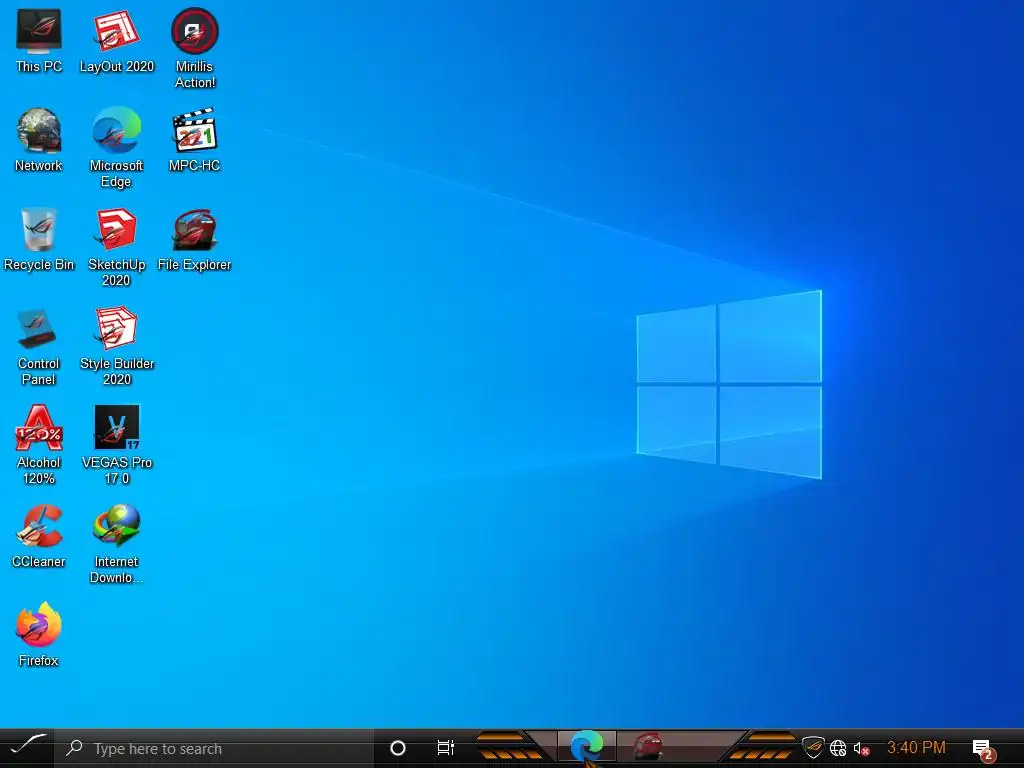Select the SketchUp 2020 shortcut
Viewport: 1024px width, 768px height.
[116, 248]
